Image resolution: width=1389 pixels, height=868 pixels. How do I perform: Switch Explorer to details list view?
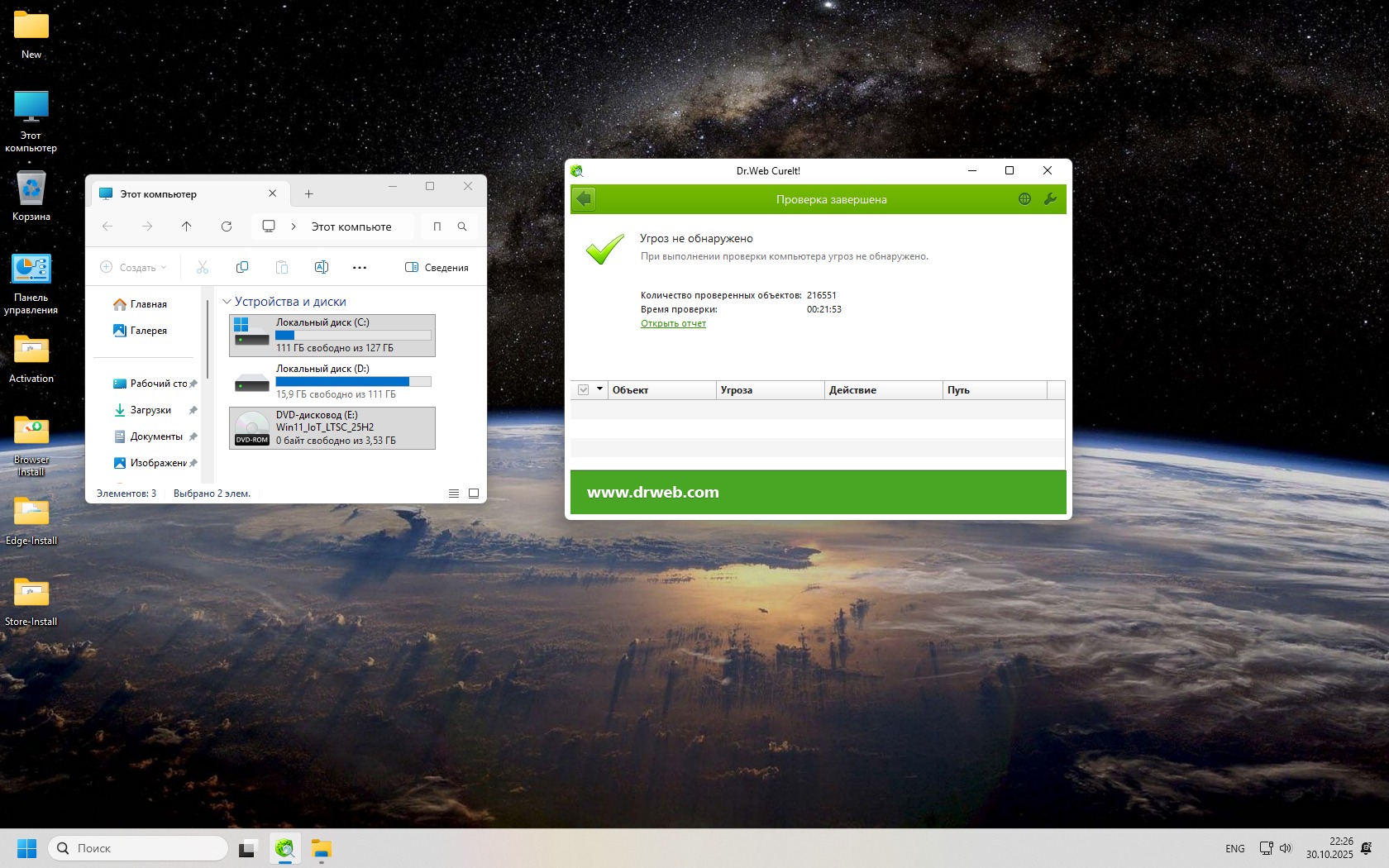[x=454, y=494]
